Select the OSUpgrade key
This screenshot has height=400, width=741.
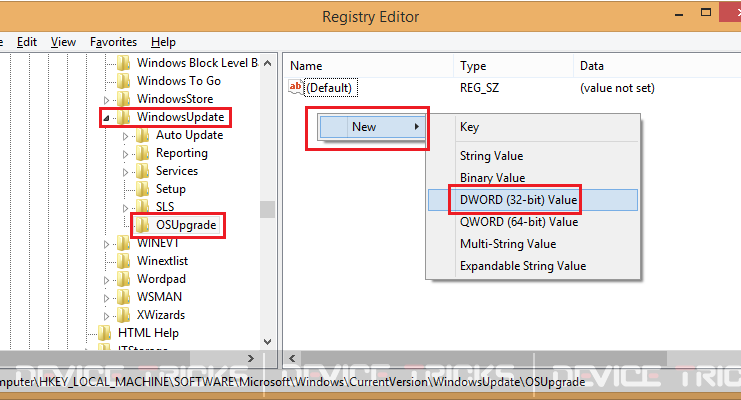[186, 225]
